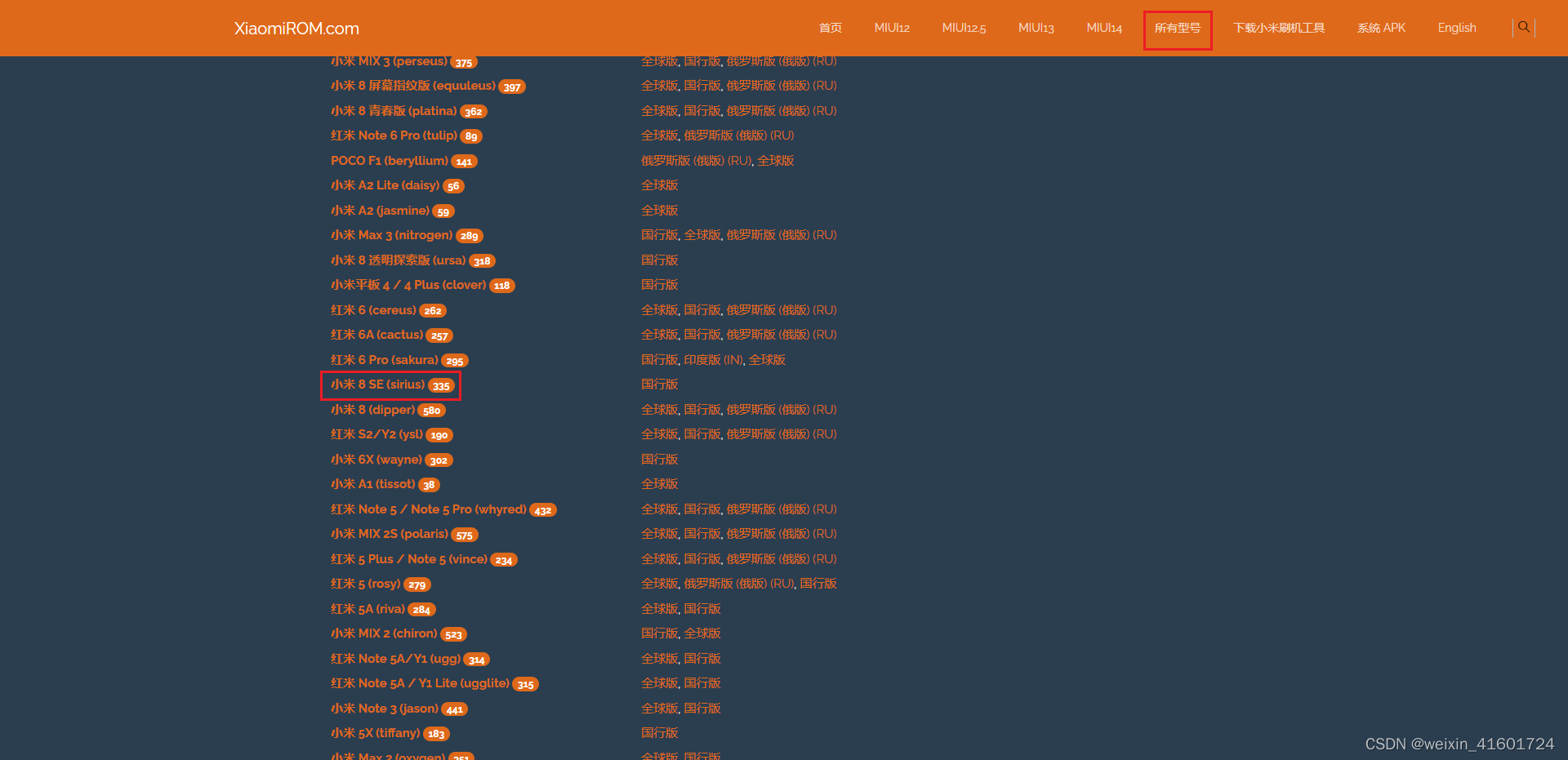Click 俄罗斯版 (俄版) (RU) in dipper row
1568x760 pixels.
click(782, 410)
